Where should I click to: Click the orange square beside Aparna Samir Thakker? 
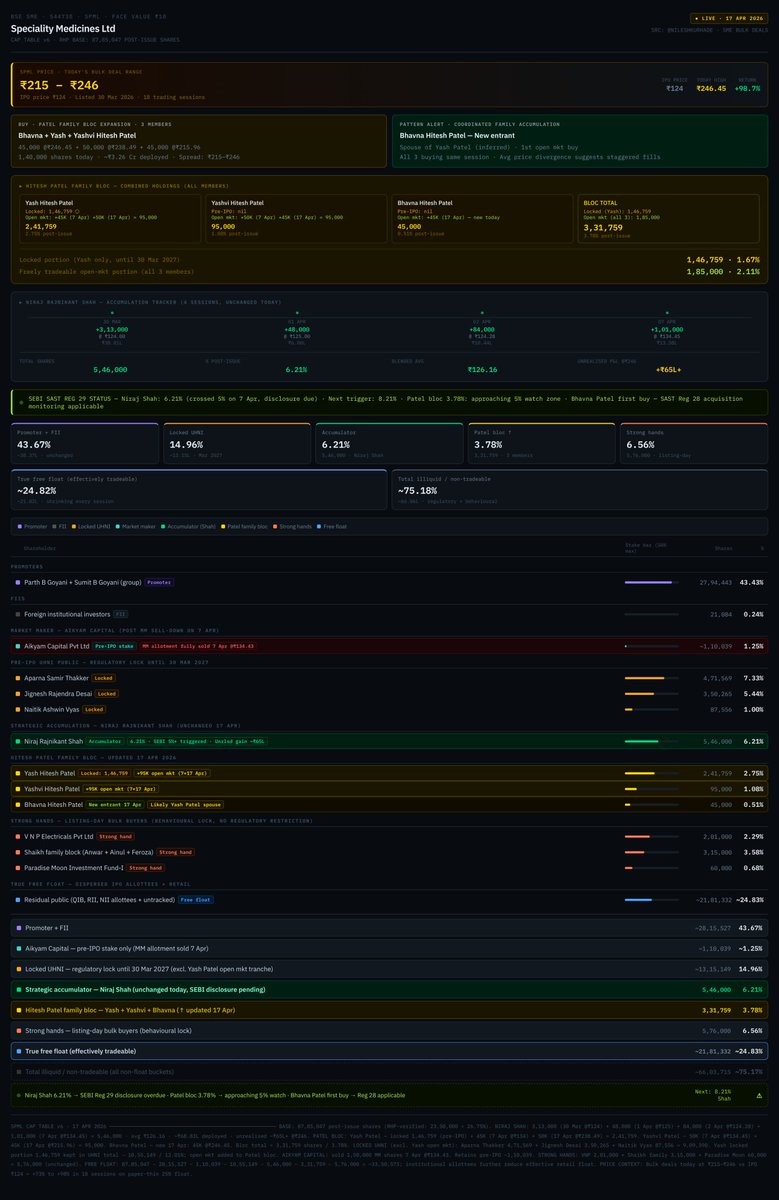pos(17,678)
